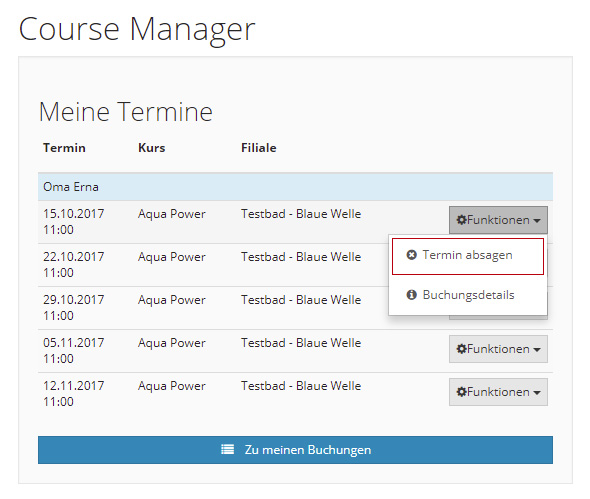
Task: Click the cancel icon beside Termin absagen
Action: (412, 255)
